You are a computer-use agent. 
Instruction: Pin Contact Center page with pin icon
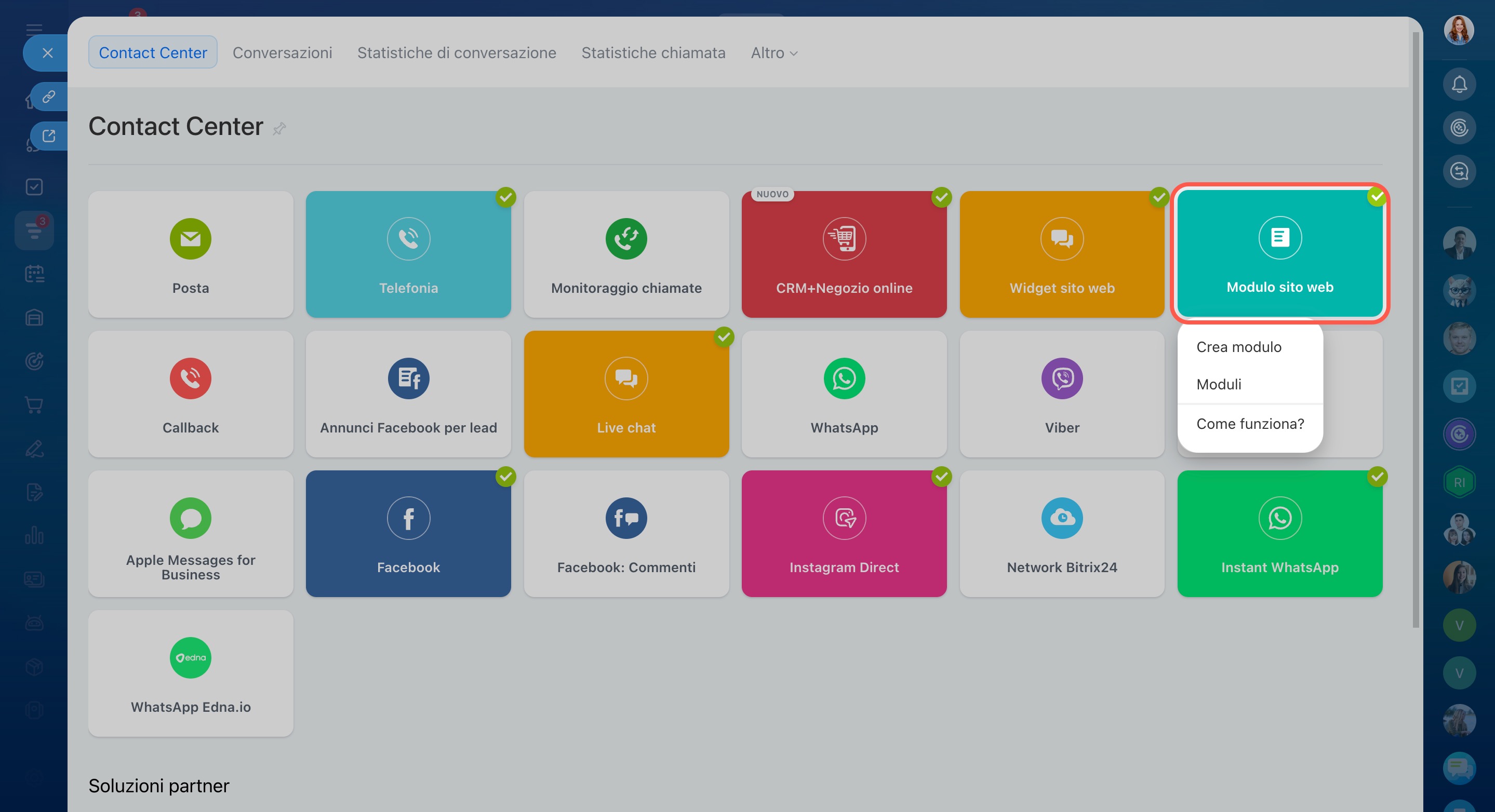click(279, 128)
